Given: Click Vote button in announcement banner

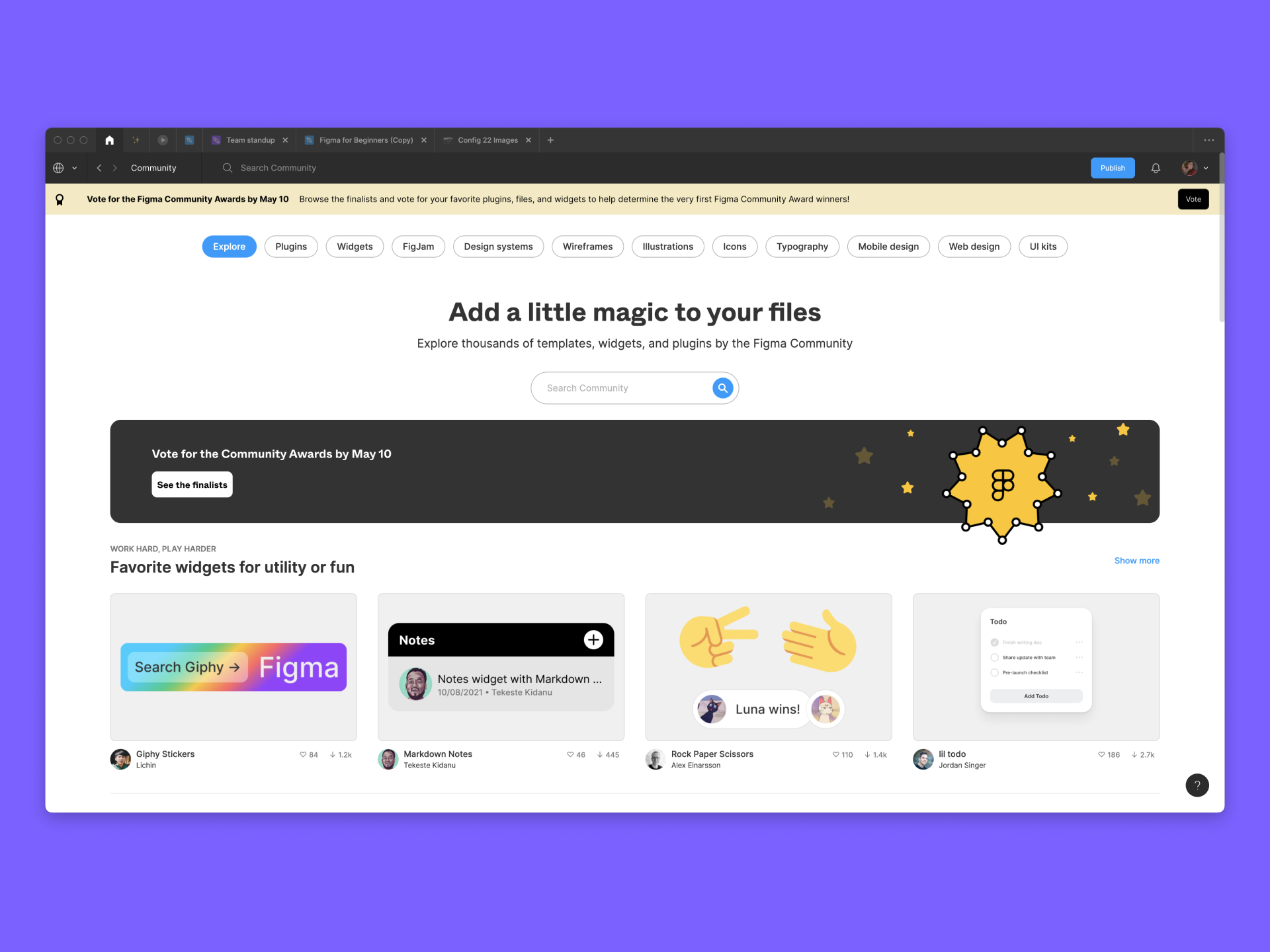Looking at the screenshot, I should [1191, 199].
